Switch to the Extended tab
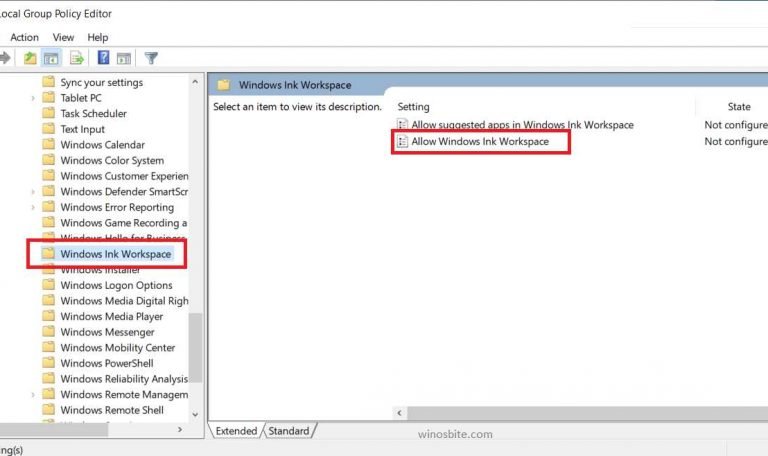Screen dimensions: 768x456 (236, 431)
